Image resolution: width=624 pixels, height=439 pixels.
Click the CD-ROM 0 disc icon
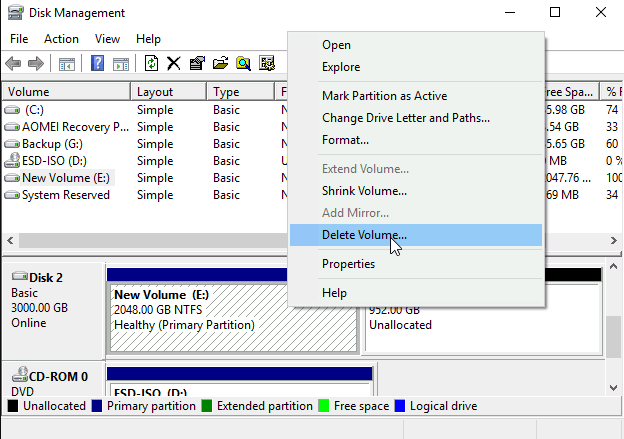[20, 374]
